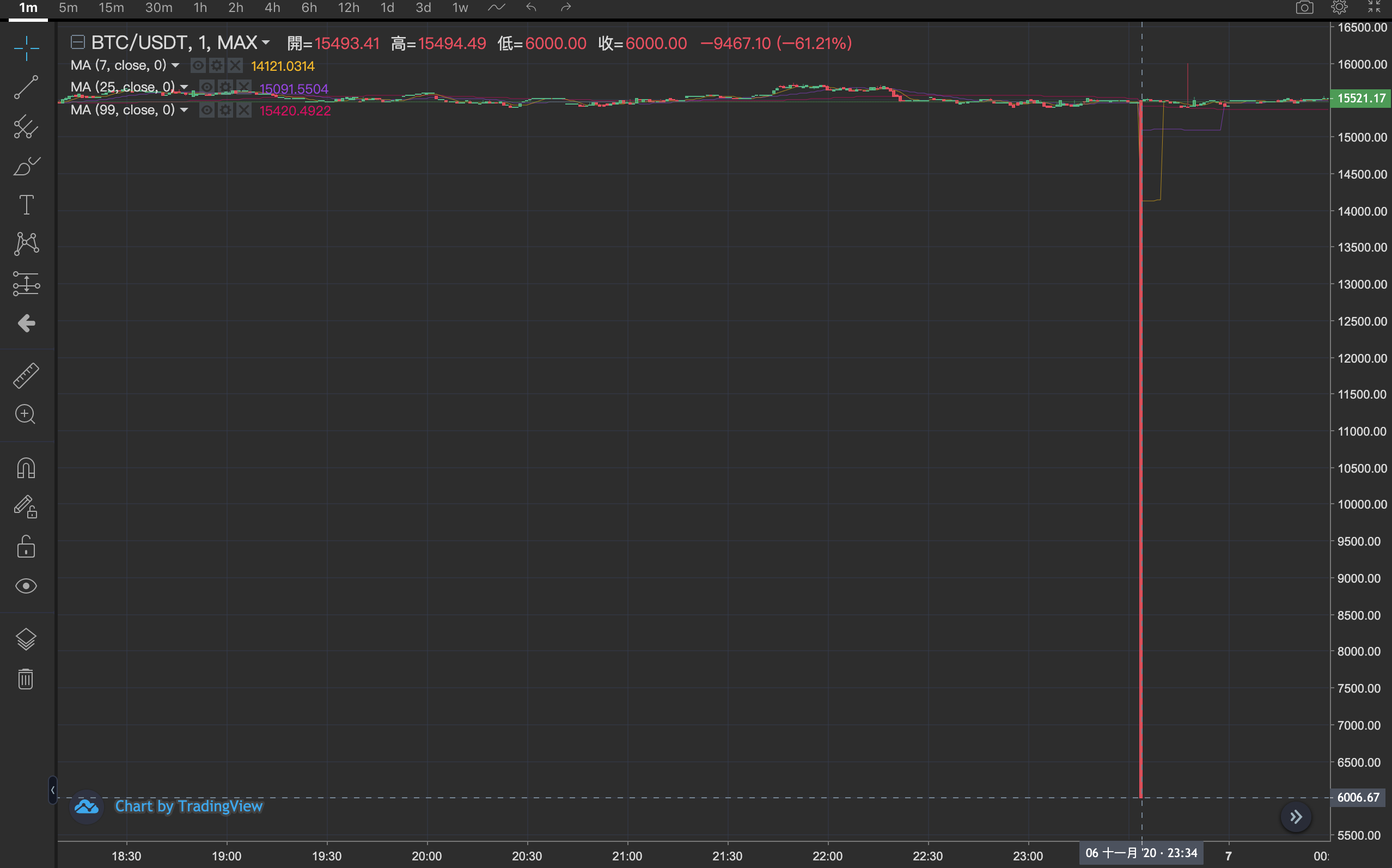Screen dimensions: 1392x868
Task: Select the XABCD pattern tool
Action: [26, 244]
